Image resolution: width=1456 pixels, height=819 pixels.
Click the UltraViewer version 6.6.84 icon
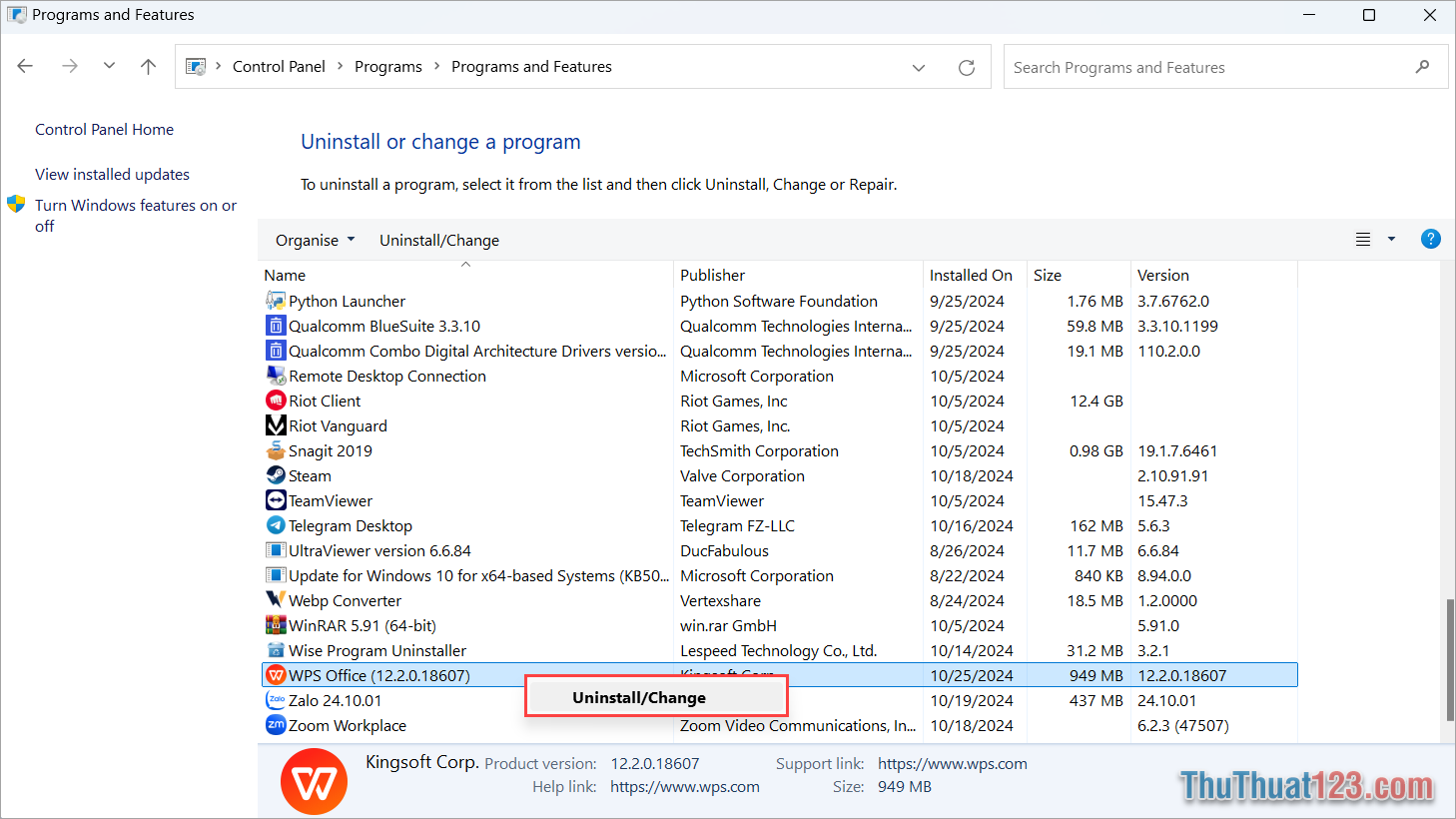click(x=276, y=550)
